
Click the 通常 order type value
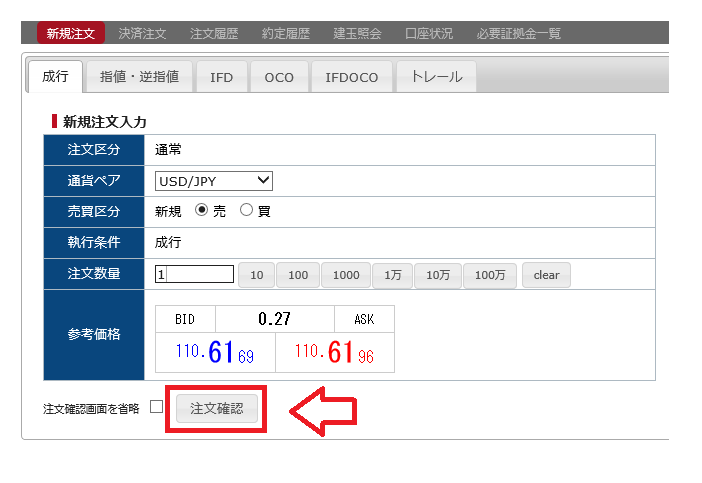click(168, 150)
